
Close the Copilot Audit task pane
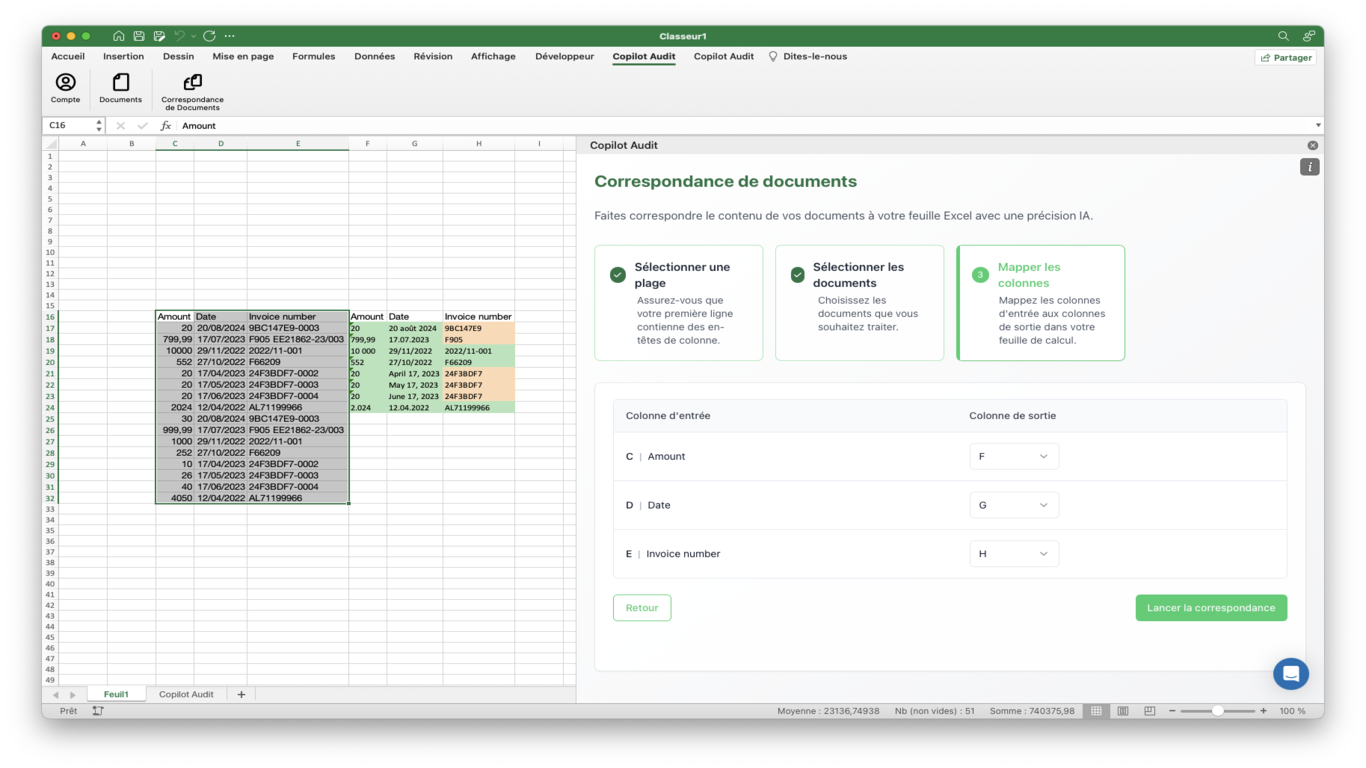coord(1313,146)
